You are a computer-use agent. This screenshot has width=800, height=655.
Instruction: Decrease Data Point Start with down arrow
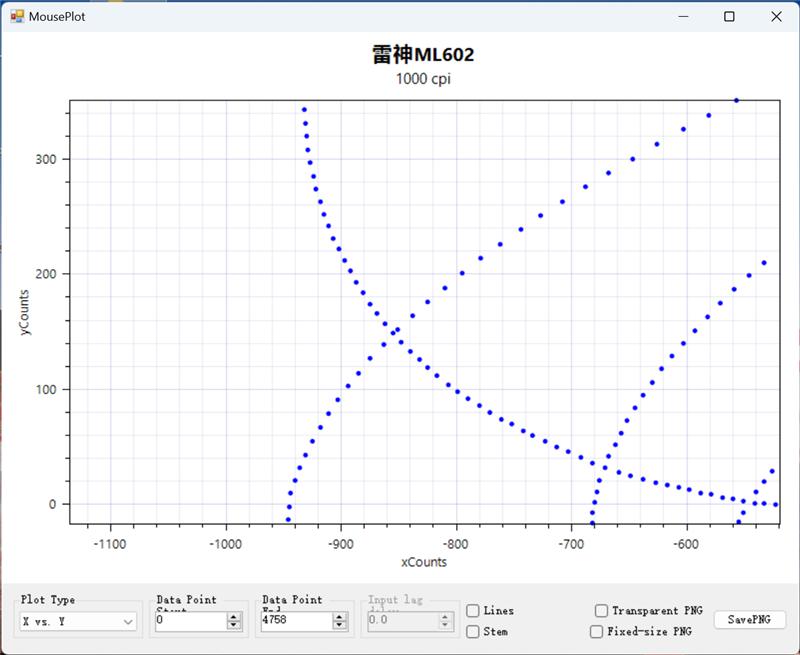(234, 625)
